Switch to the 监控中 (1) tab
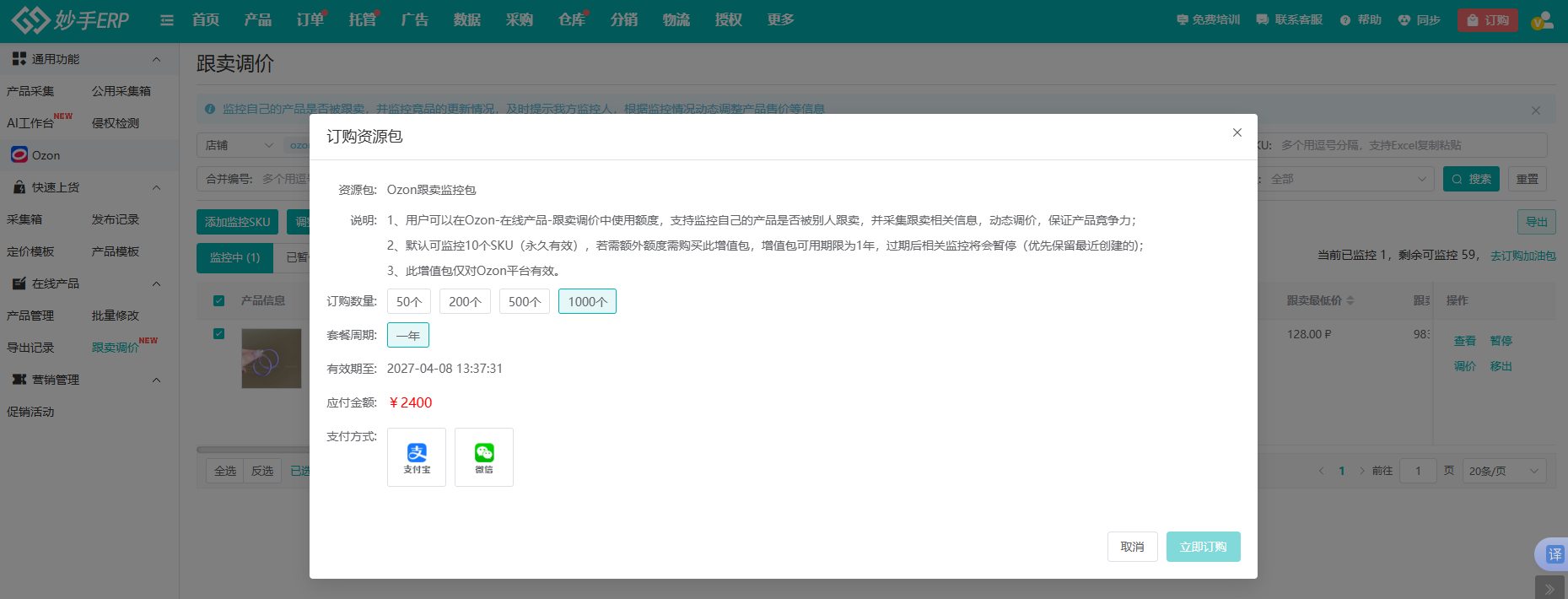The width and height of the screenshot is (1568, 599). click(x=234, y=257)
